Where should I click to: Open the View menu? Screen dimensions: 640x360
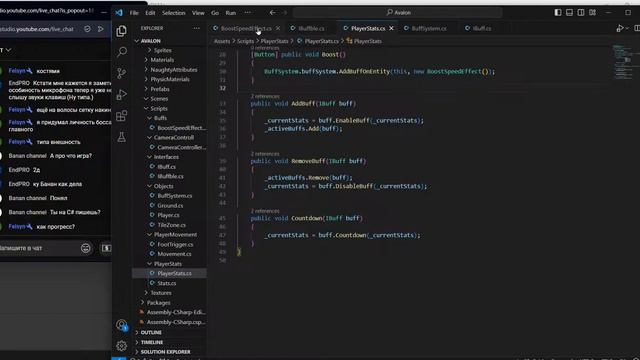[x=198, y=13]
